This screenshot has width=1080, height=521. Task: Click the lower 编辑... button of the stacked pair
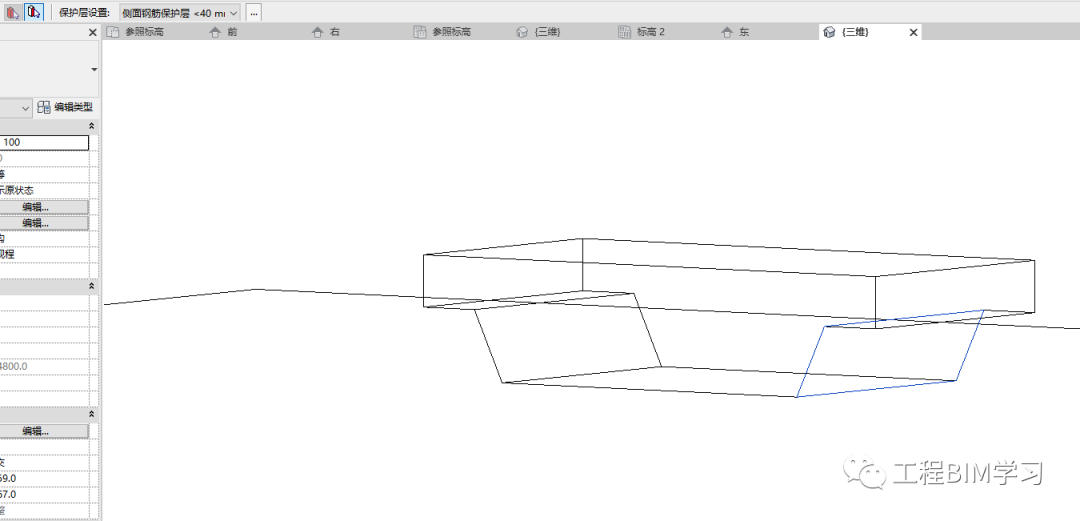click(x=44, y=223)
